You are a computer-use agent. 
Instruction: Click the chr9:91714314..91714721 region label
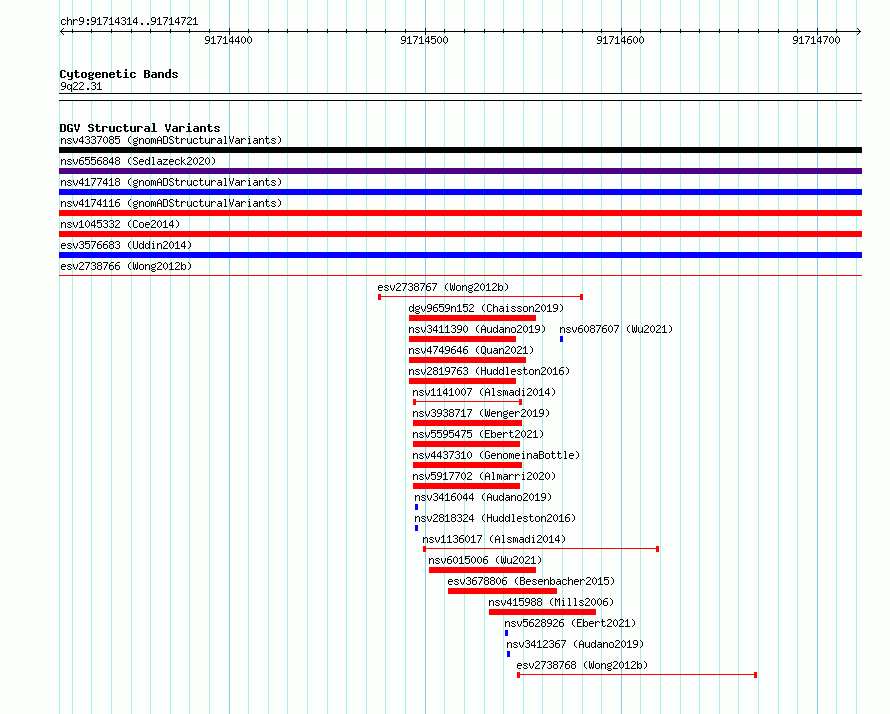tap(129, 22)
